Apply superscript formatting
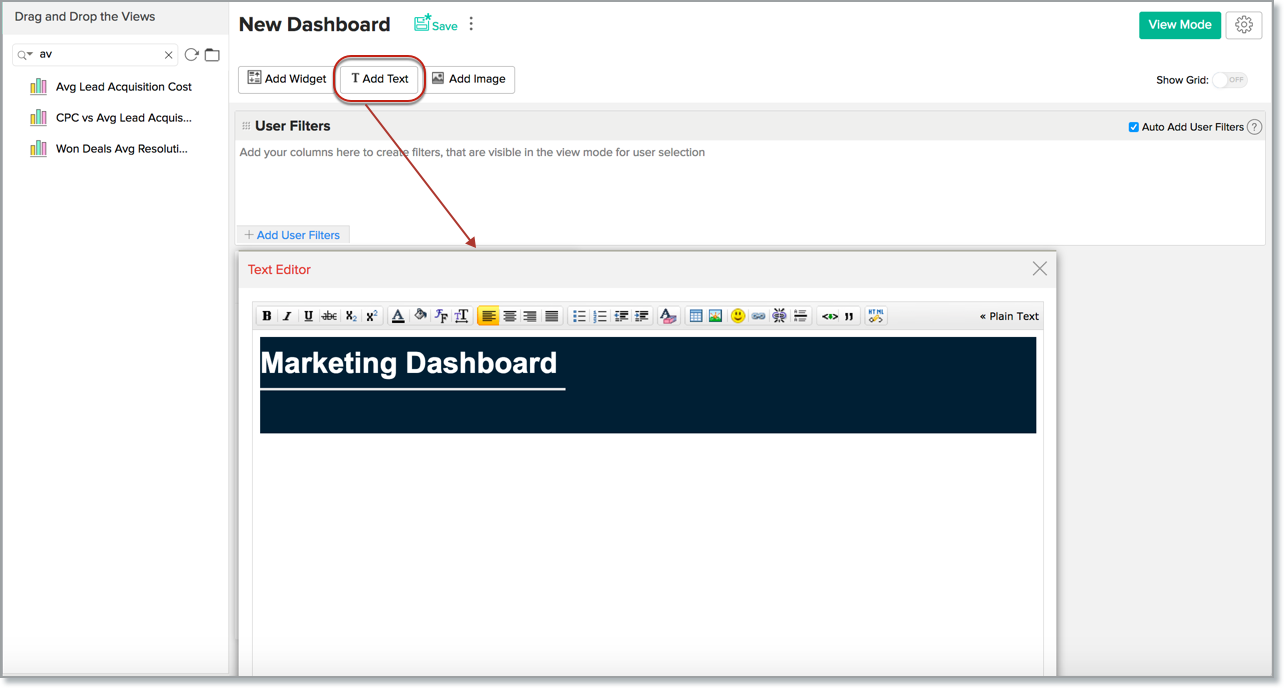 tap(371, 315)
